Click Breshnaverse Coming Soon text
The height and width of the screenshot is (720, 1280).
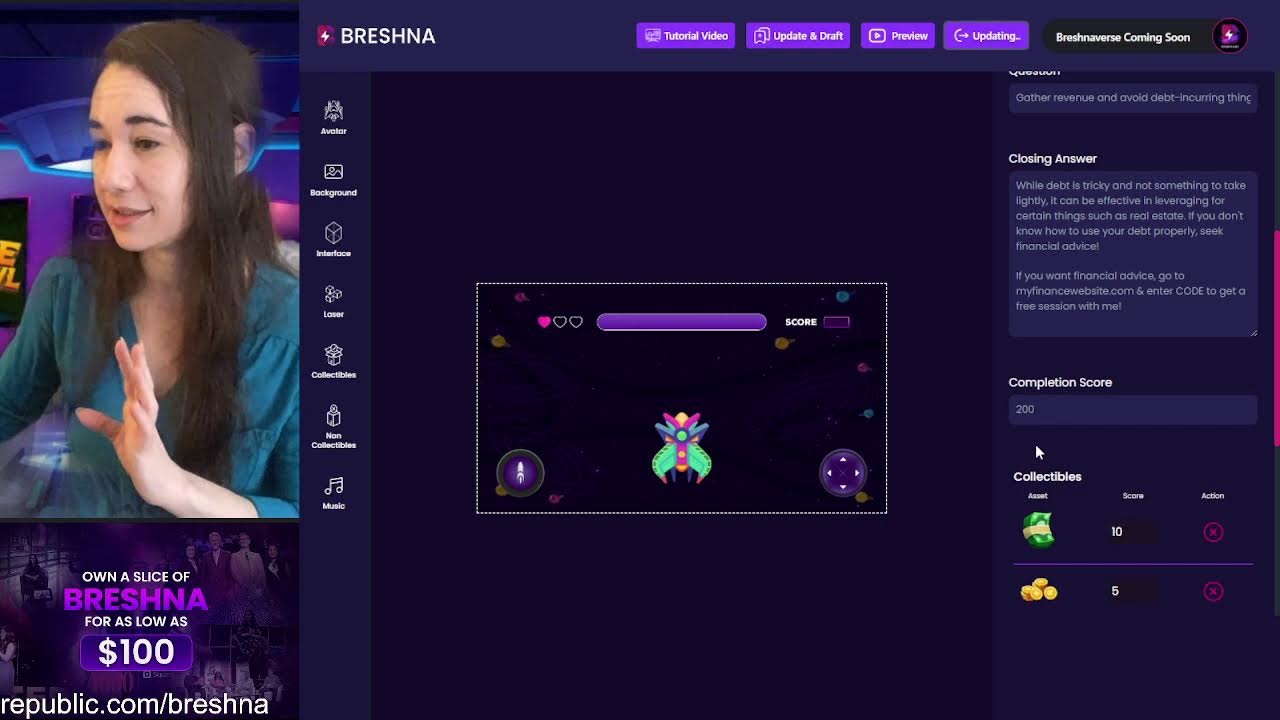pos(1123,37)
